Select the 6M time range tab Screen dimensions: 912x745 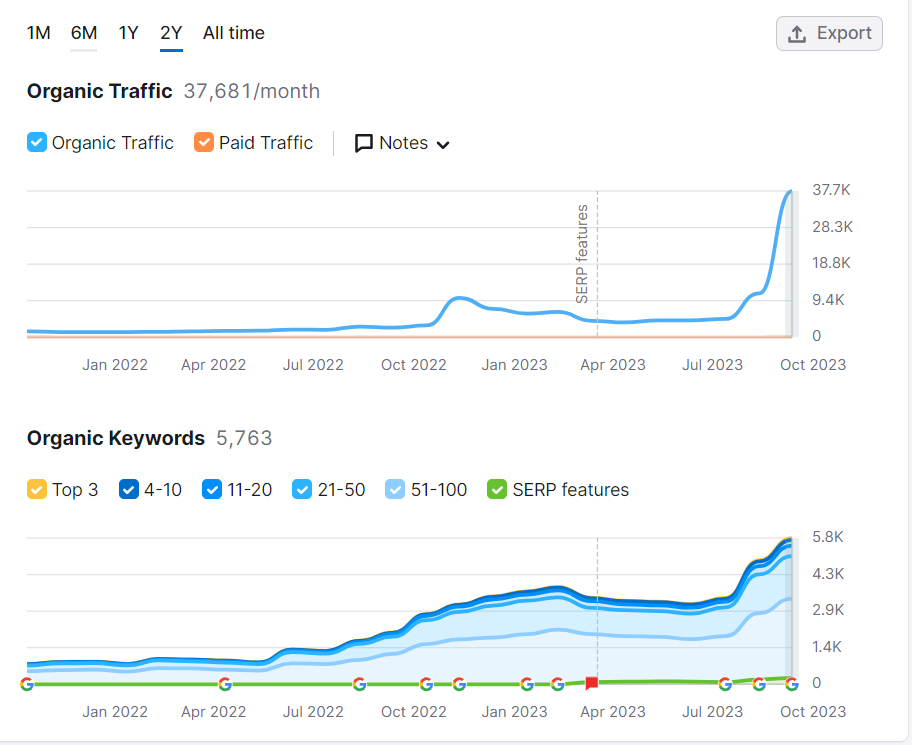[x=84, y=33]
